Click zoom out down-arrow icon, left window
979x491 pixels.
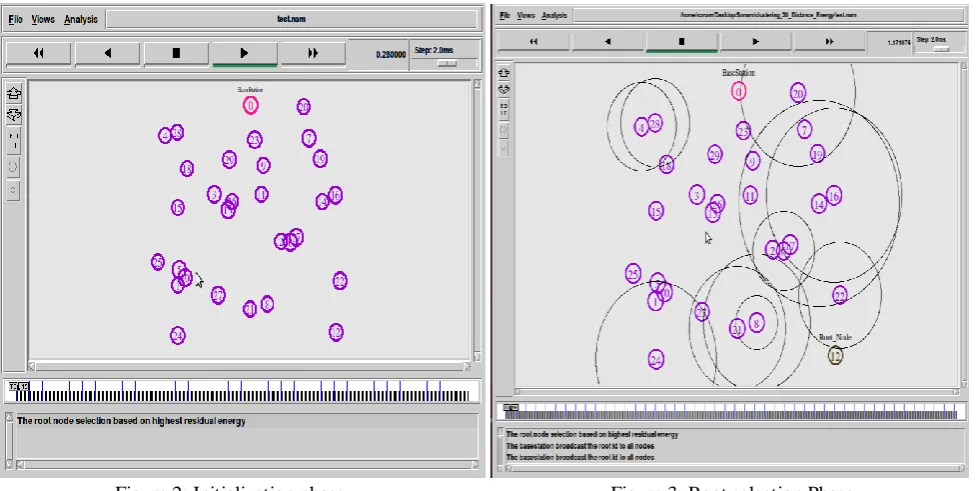click(x=14, y=115)
